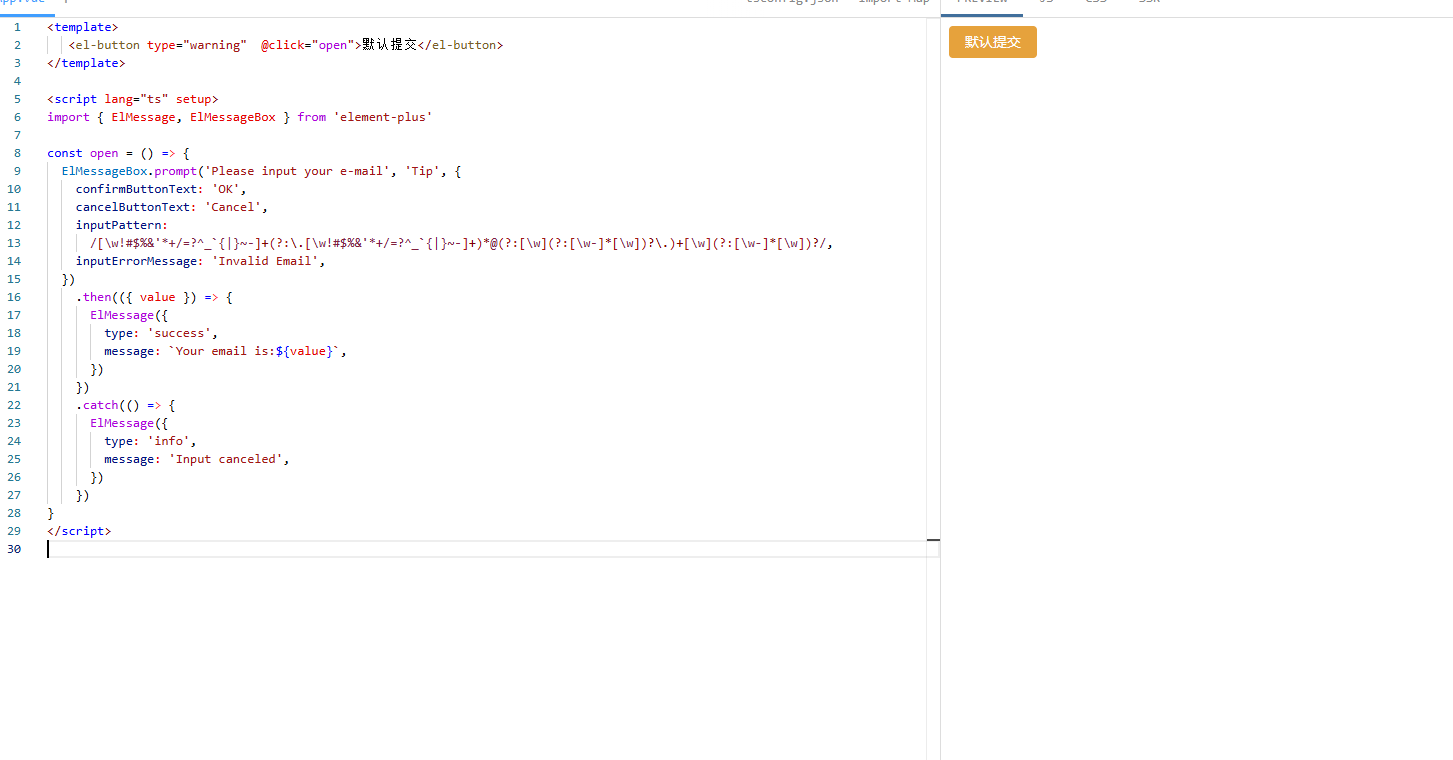This screenshot has width=1453, height=760.
Task: Click the .catch(() => { line
Action: pyautogui.click(x=126, y=405)
